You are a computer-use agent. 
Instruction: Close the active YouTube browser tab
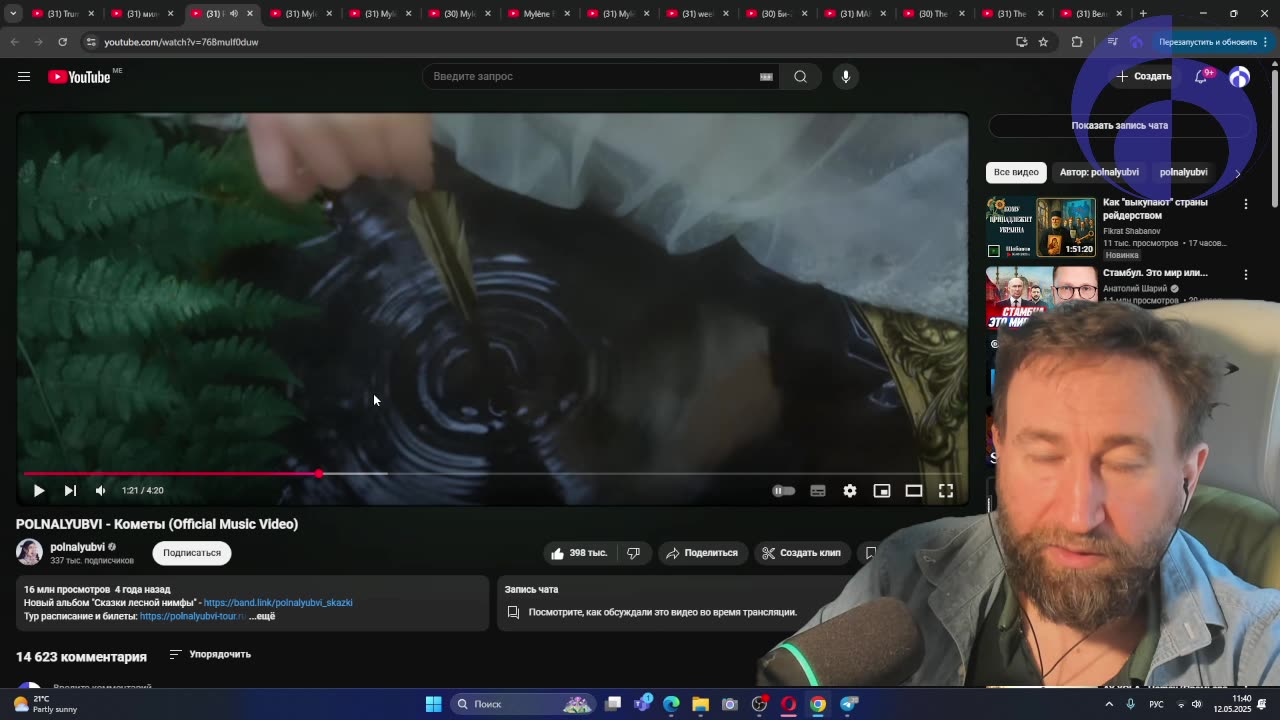(x=250, y=13)
